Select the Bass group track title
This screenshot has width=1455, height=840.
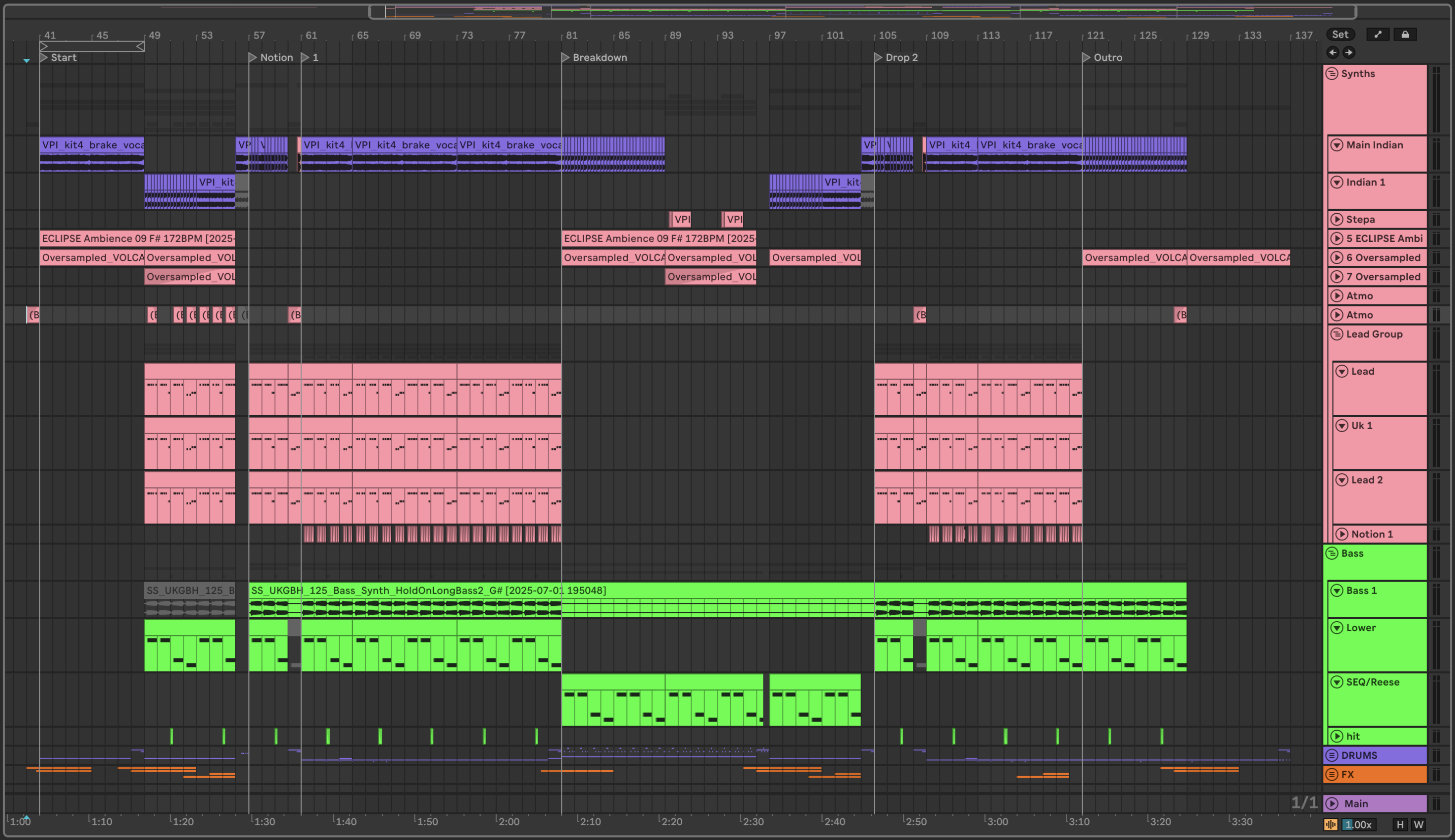pyautogui.click(x=1352, y=553)
